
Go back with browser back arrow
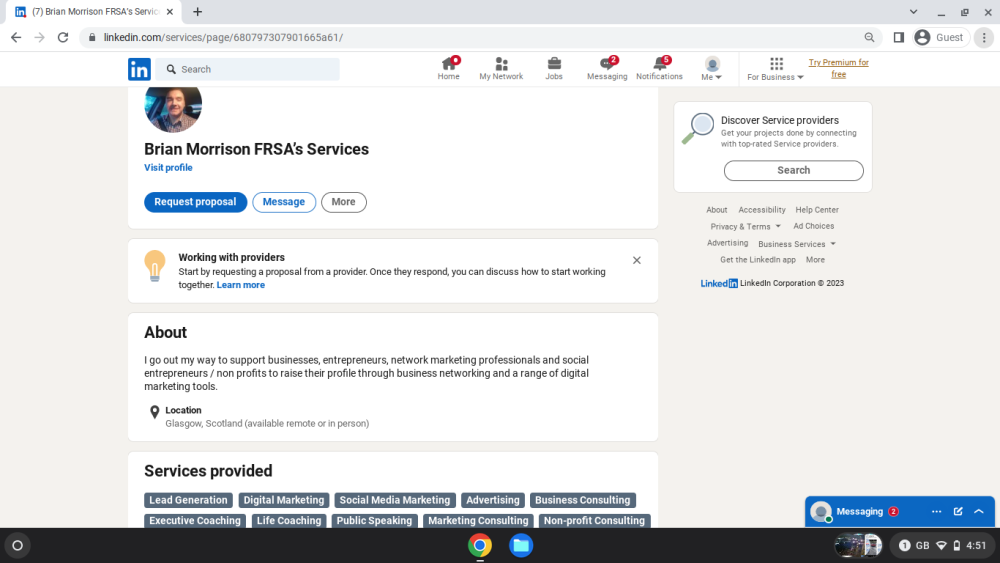point(16,38)
